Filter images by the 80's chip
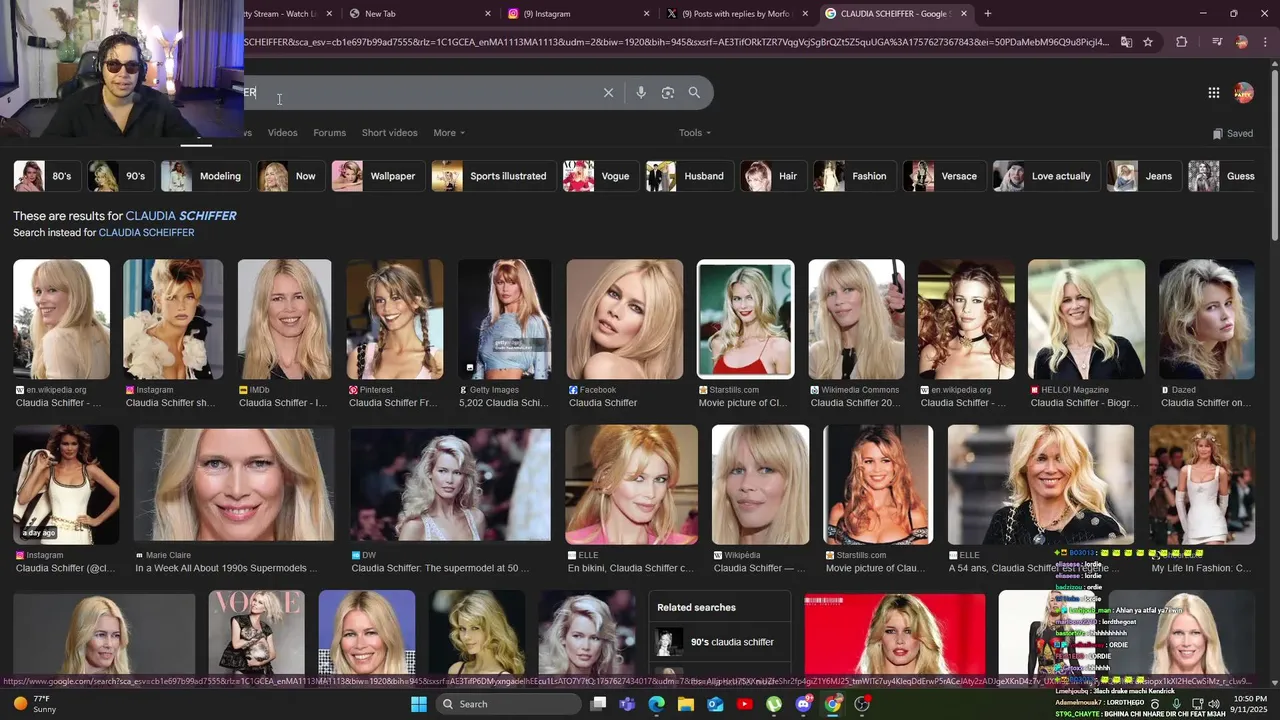Image resolution: width=1280 pixels, height=720 pixels. (x=45, y=176)
